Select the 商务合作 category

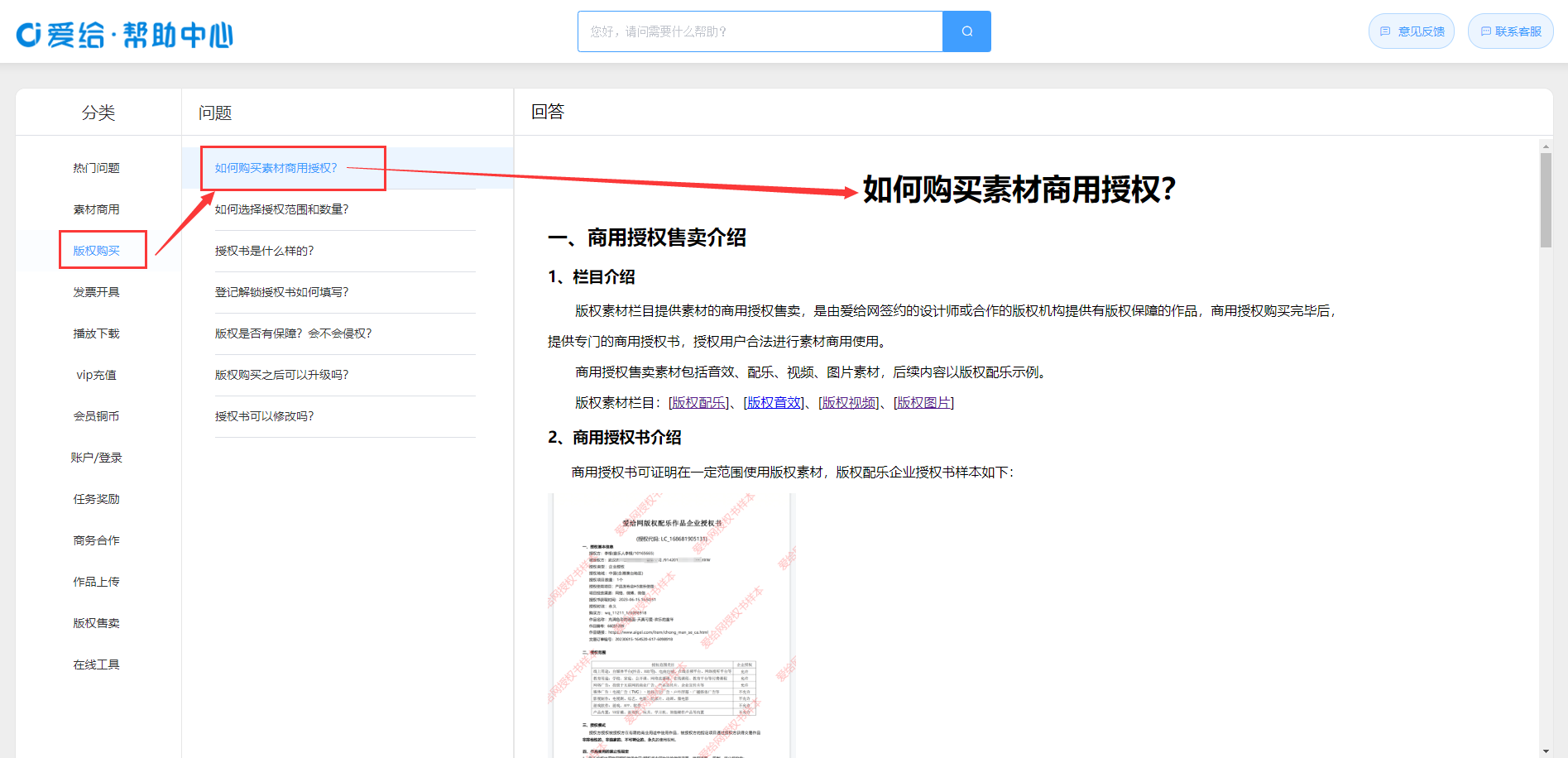97,540
